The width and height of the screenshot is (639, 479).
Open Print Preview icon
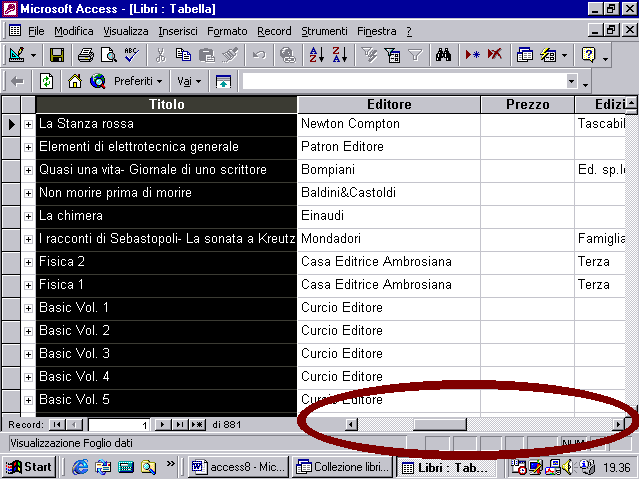click(x=109, y=55)
